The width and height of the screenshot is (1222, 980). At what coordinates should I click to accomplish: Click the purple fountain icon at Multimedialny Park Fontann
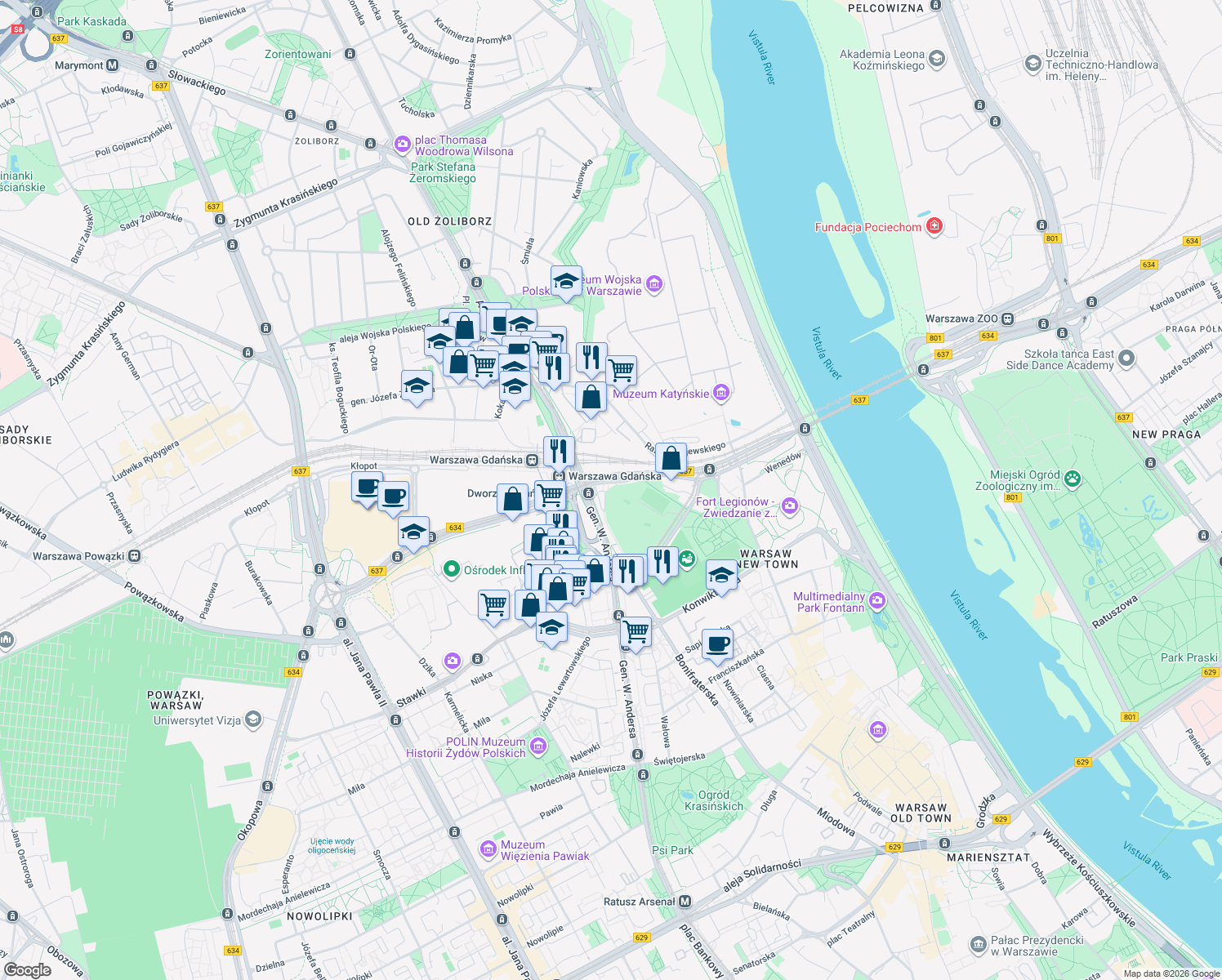876,599
